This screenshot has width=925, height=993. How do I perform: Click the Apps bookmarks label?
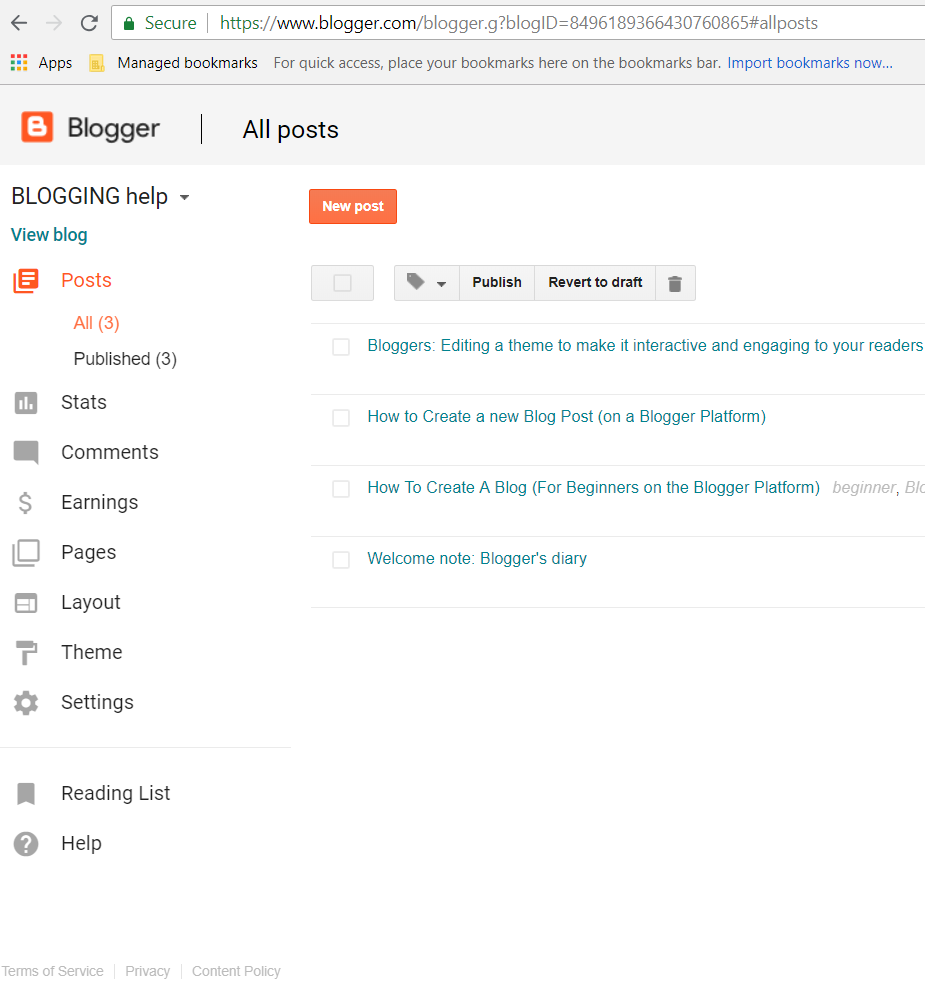point(55,63)
